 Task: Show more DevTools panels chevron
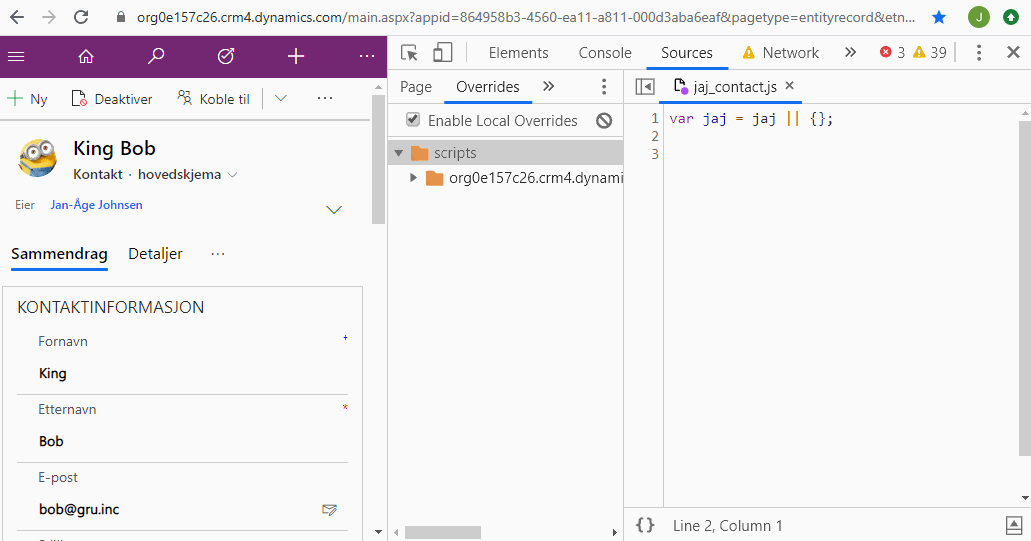click(850, 52)
